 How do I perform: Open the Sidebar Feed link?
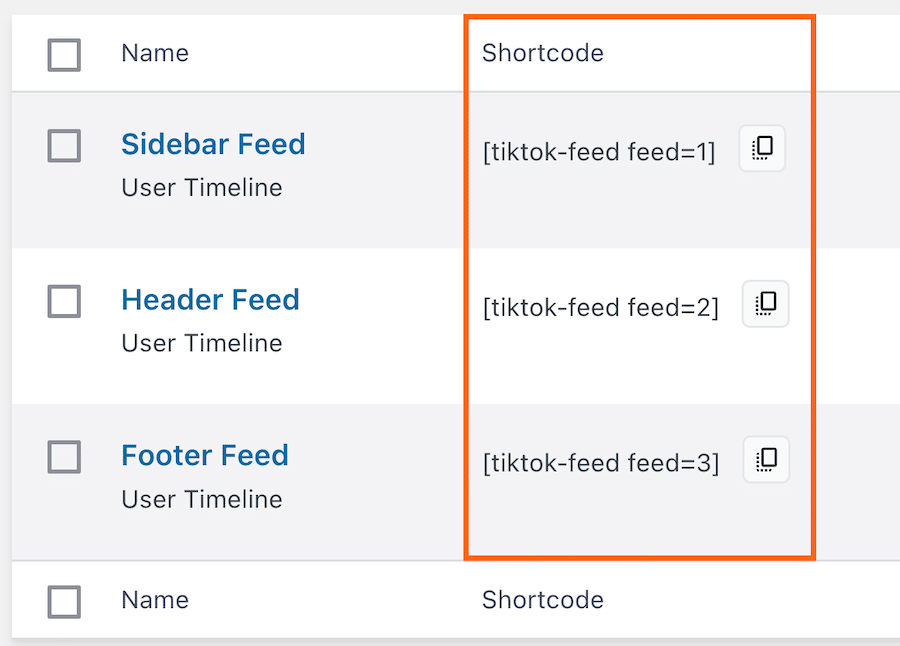click(x=213, y=144)
